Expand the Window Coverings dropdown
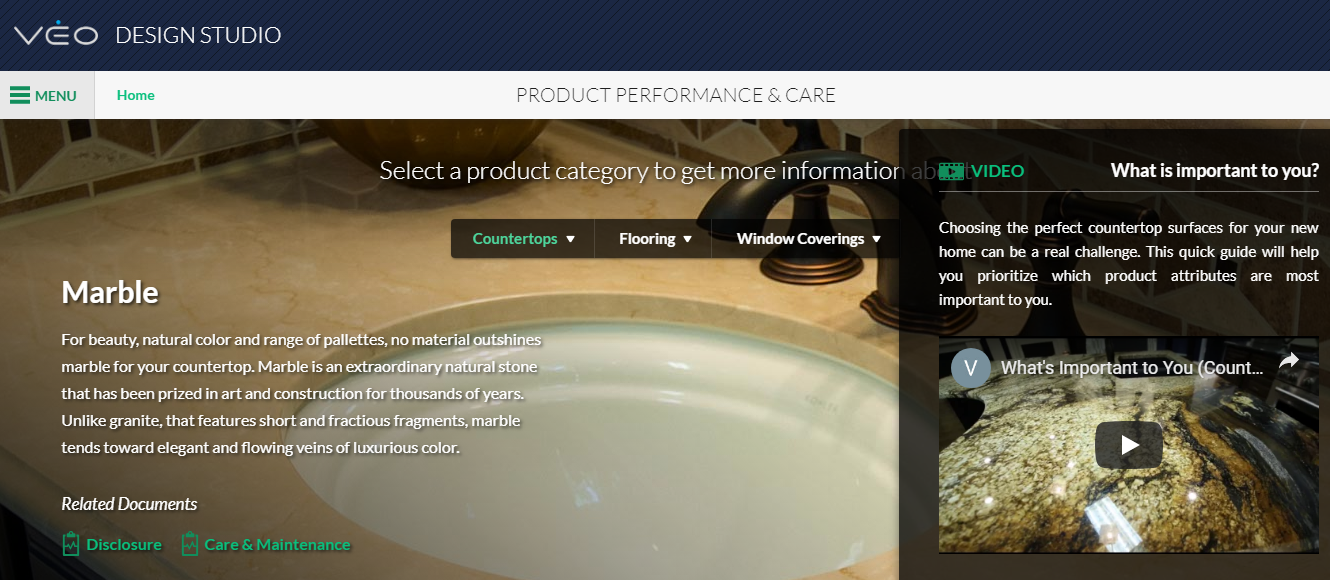This screenshot has width=1330, height=580. pyautogui.click(x=808, y=239)
